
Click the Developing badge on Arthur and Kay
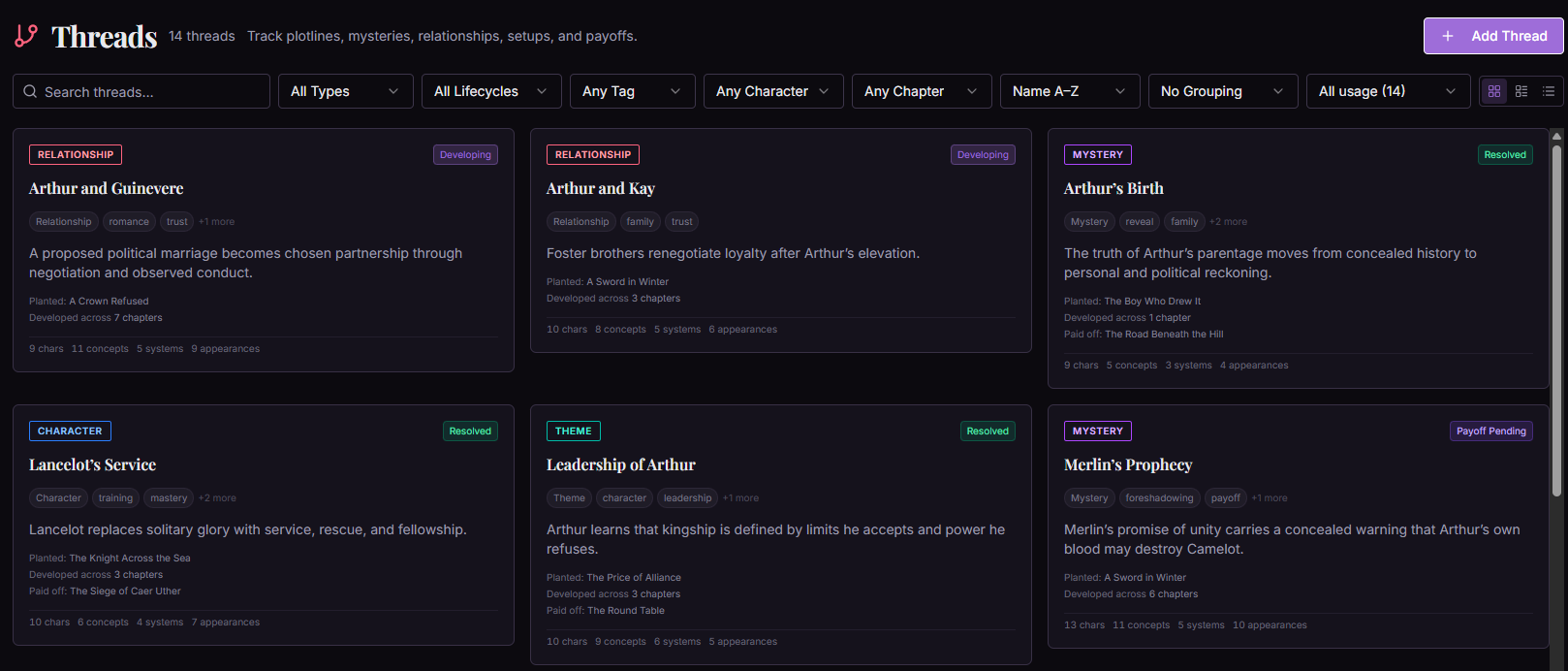983,155
